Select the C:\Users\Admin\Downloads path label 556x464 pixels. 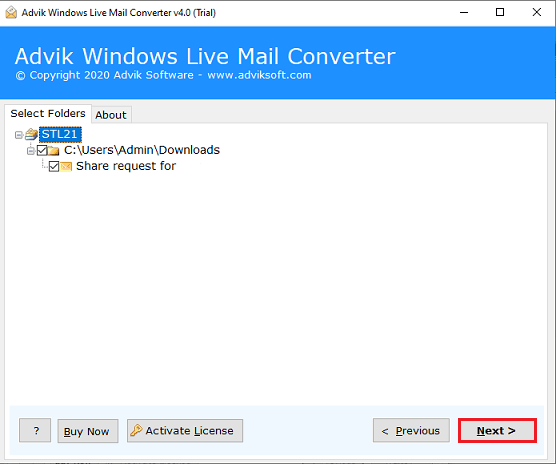pyautogui.click(x=142, y=150)
